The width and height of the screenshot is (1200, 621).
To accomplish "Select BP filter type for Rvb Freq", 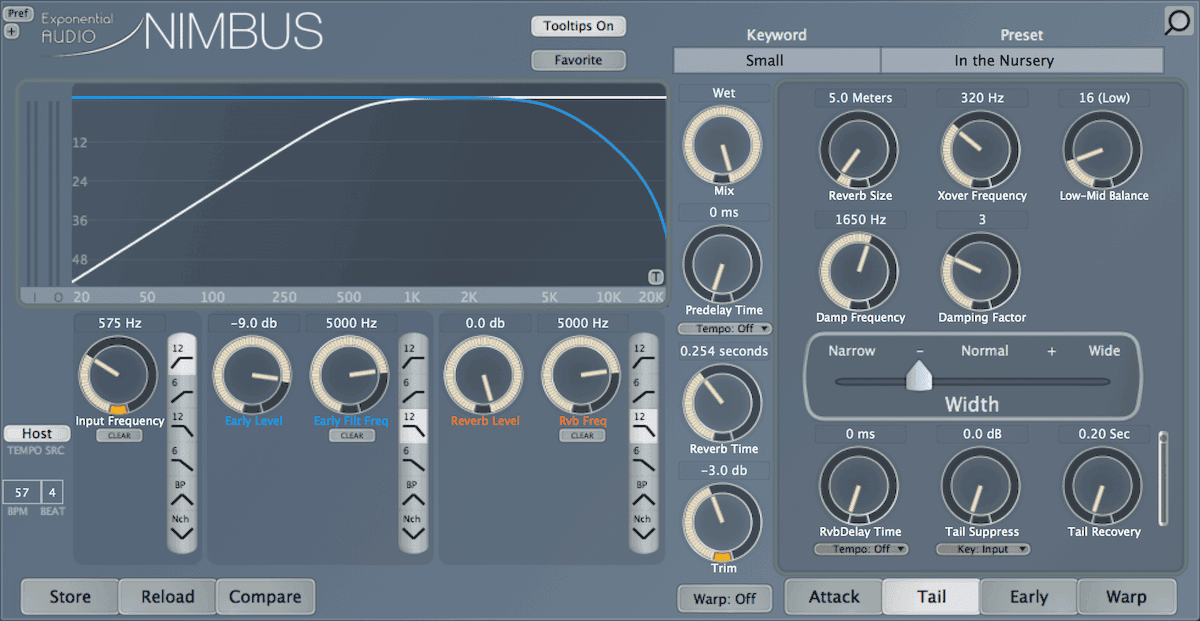I will 642,490.
